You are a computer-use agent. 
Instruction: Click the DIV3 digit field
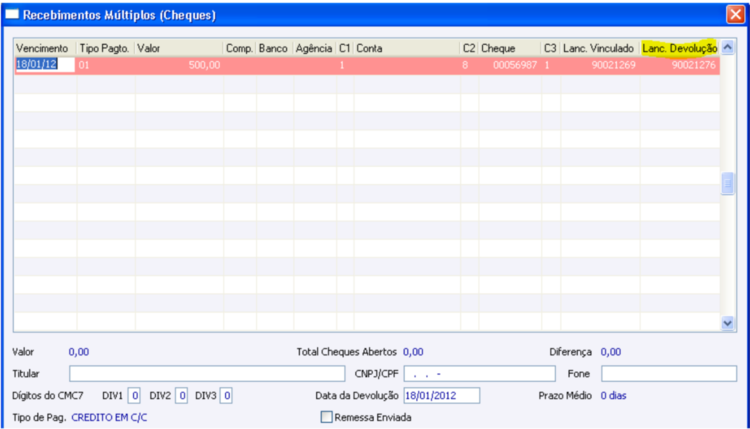tap(226, 396)
